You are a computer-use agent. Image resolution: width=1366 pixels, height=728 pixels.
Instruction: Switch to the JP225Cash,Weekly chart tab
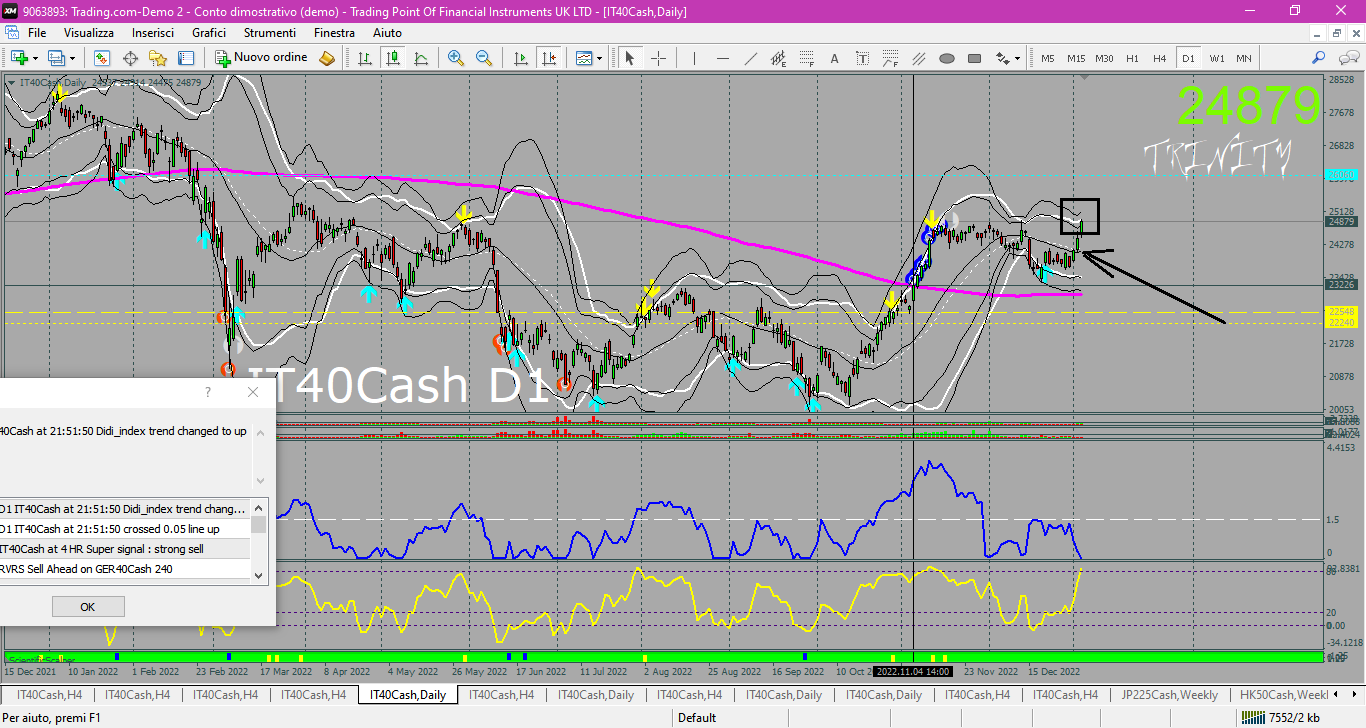click(x=1170, y=694)
